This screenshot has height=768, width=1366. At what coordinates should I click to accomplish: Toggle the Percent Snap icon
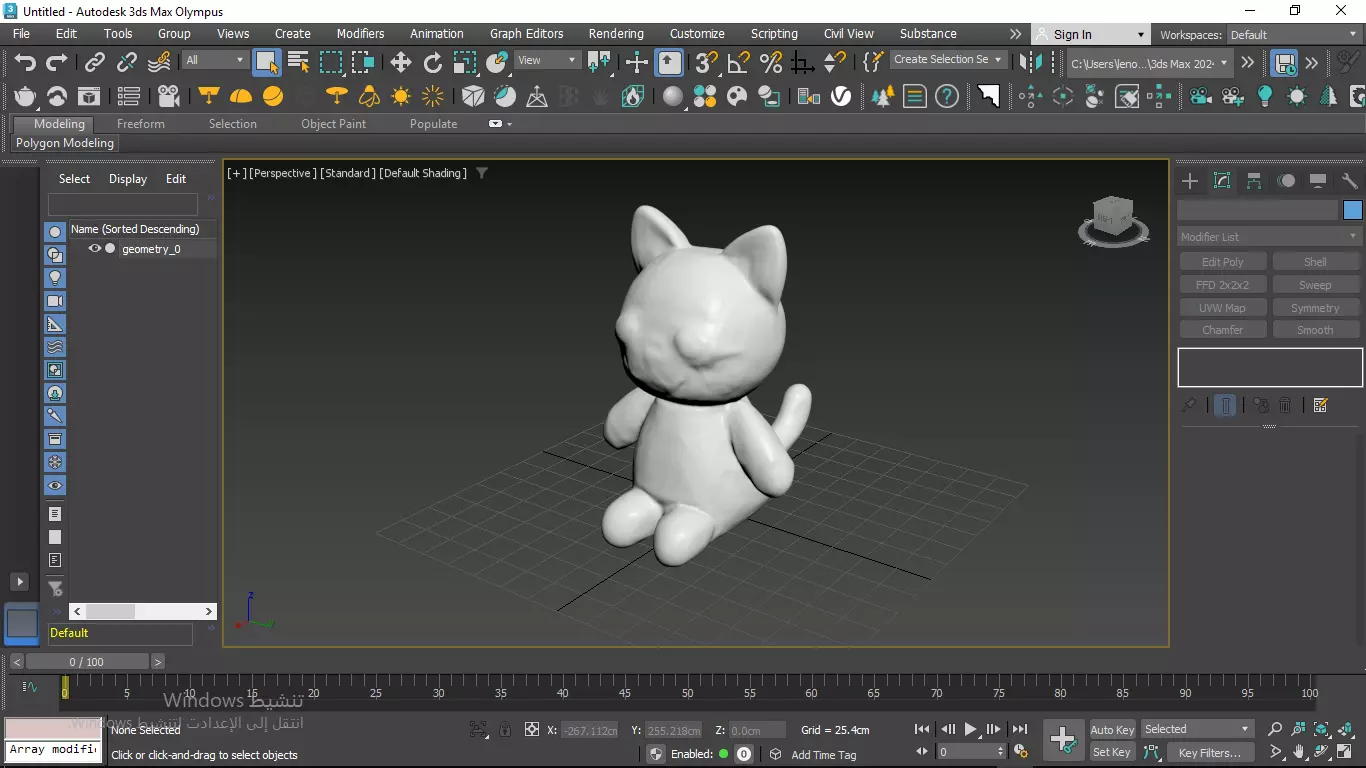[x=771, y=62]
